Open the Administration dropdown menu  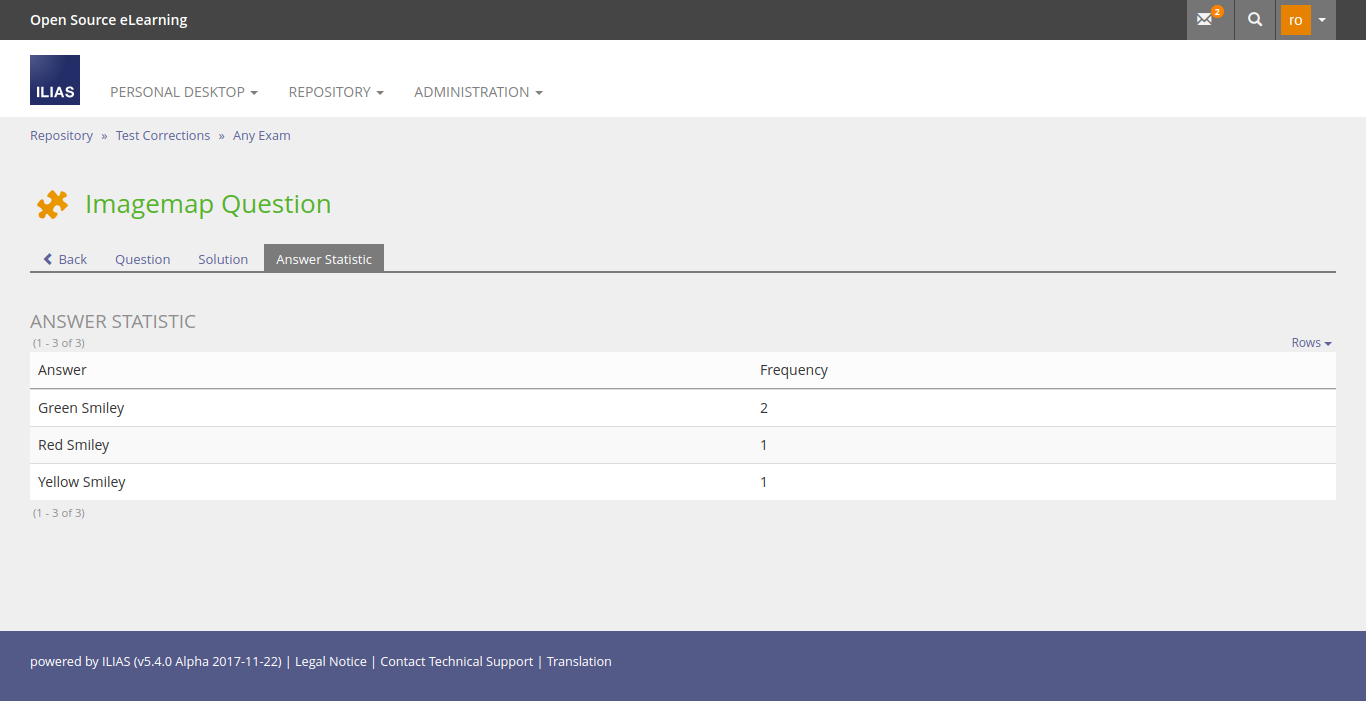point(478,92)
